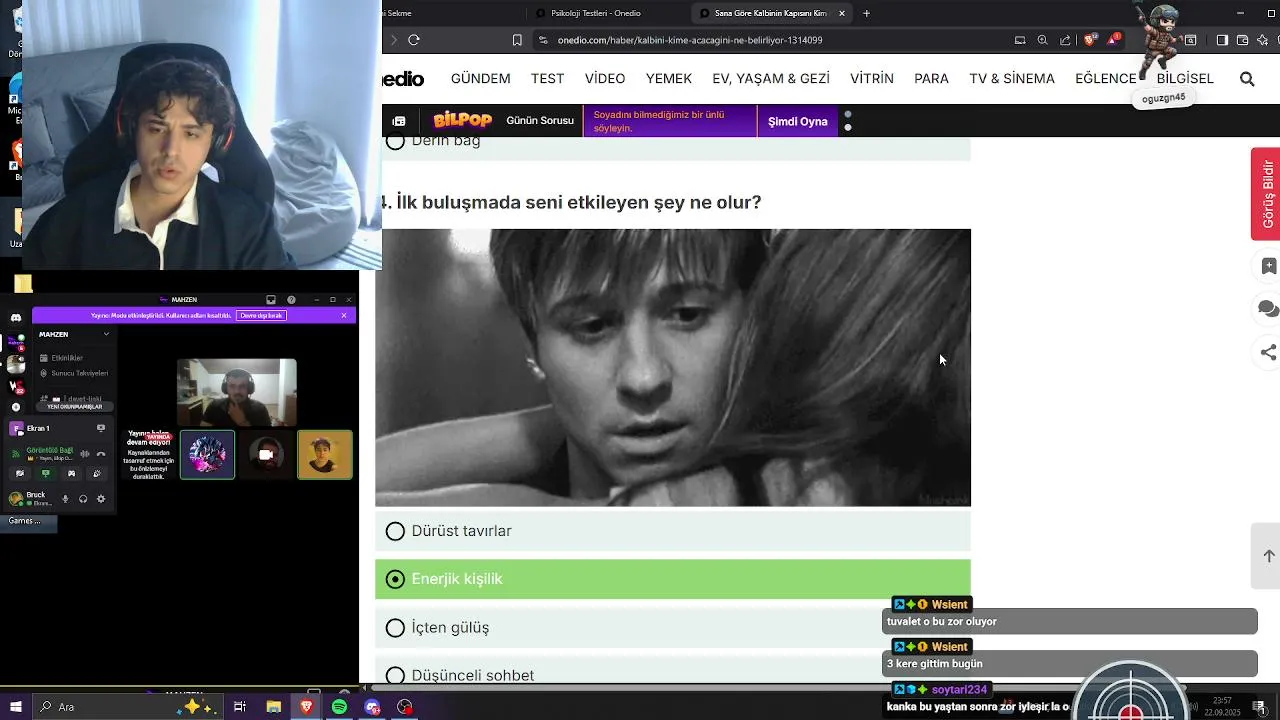The width and height of the screenshot is (1280, 720).
Task: Click the Yeni Okunmamışlar pill in Discord
Action: [x=75, y=407]
